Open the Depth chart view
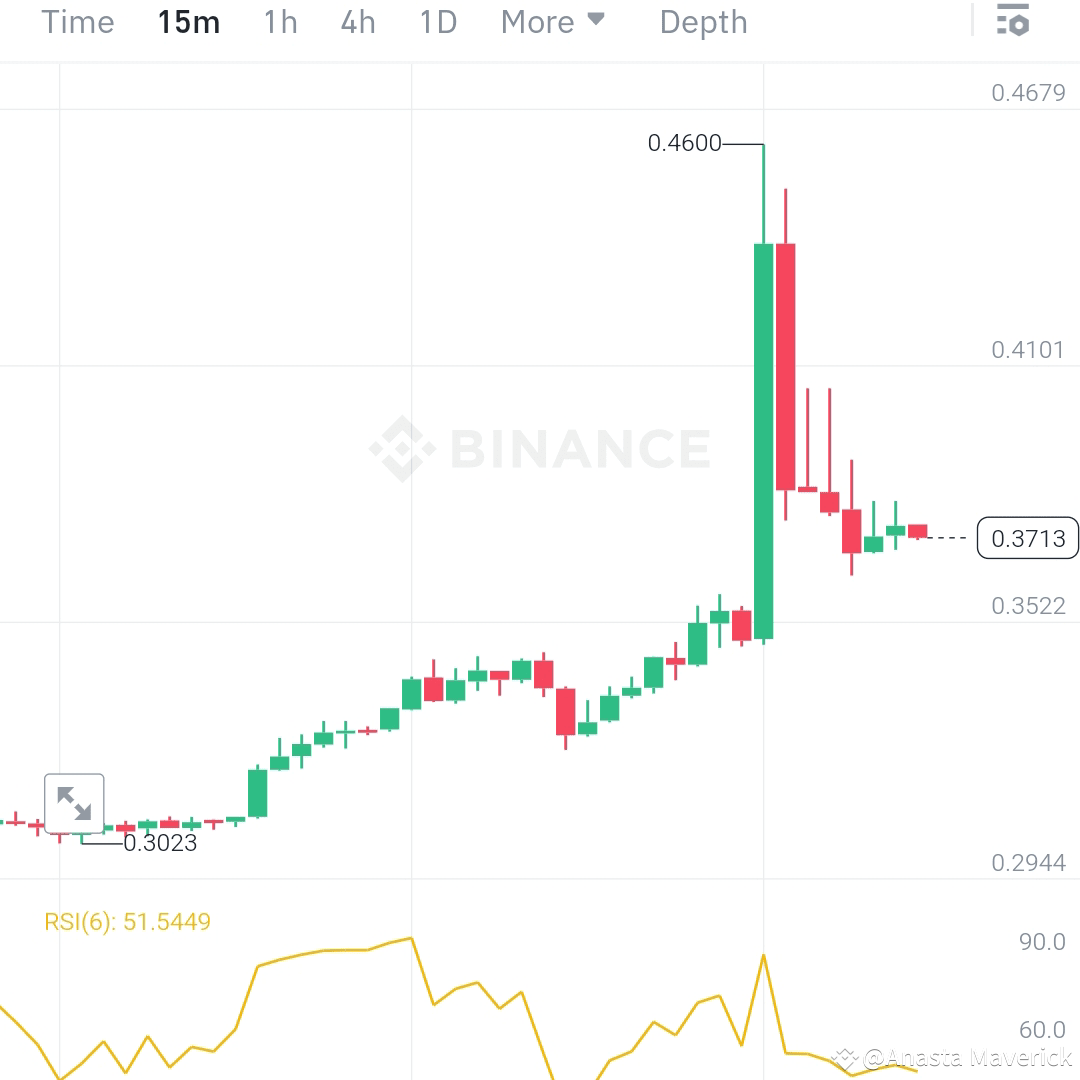 click(x=703, y=21)
